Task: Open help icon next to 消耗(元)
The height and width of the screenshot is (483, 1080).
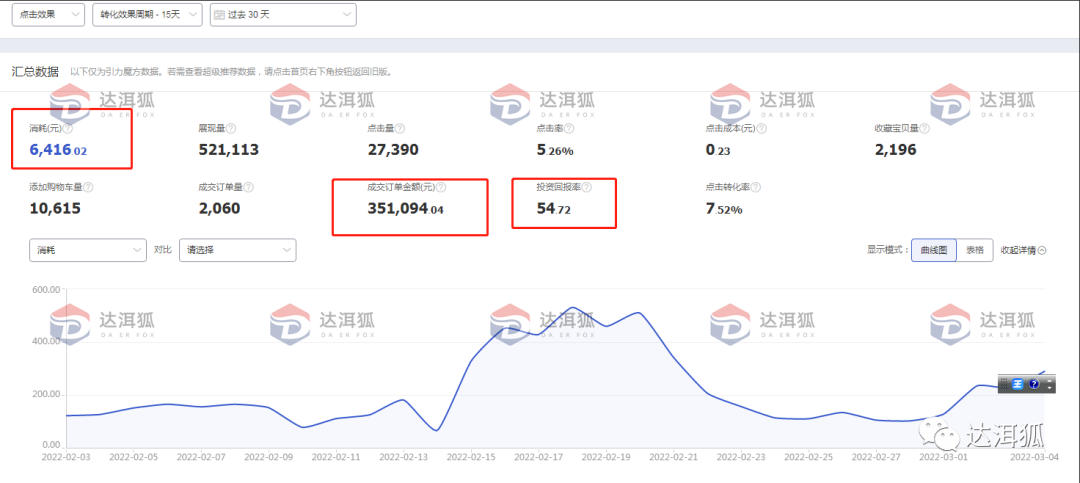Action: coord(68,129)
